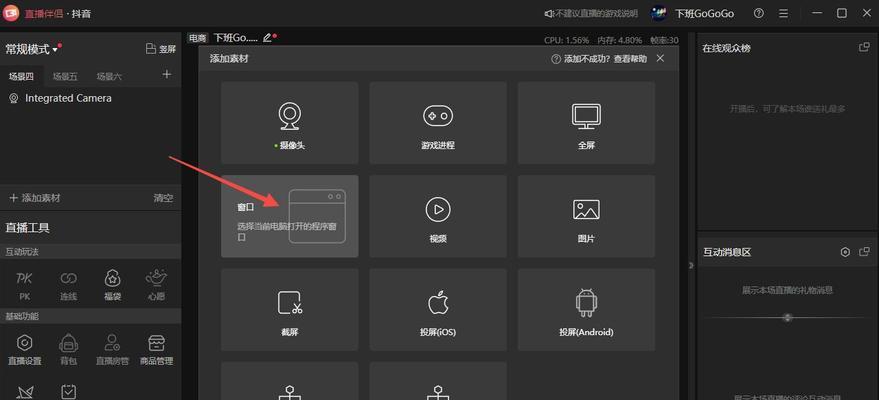The image size is (879, 400).
Task: Choose the 窗口 window capture source
Action: tap(289, 216)
